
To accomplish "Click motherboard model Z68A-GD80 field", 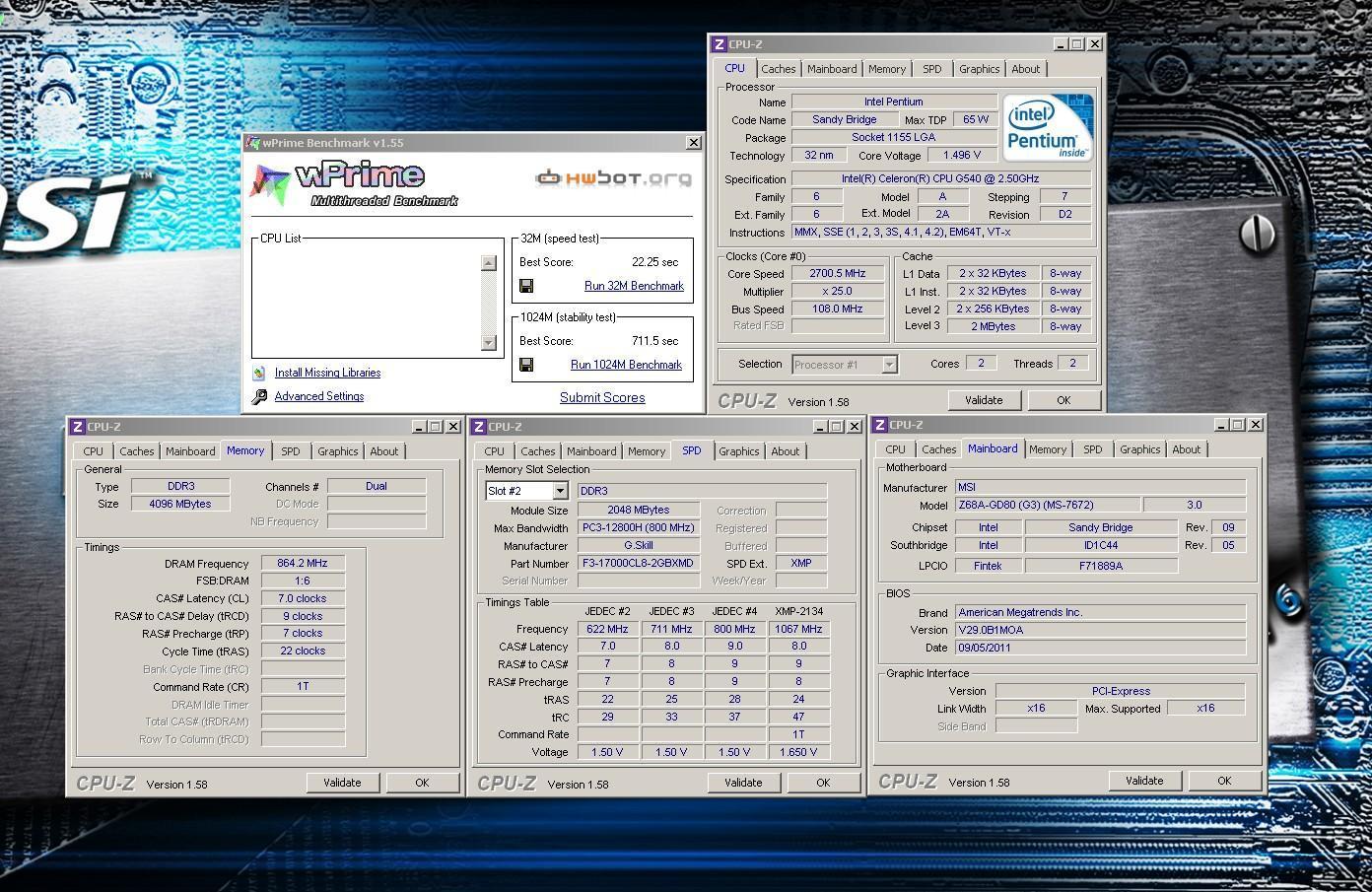I will [1047, 505].
